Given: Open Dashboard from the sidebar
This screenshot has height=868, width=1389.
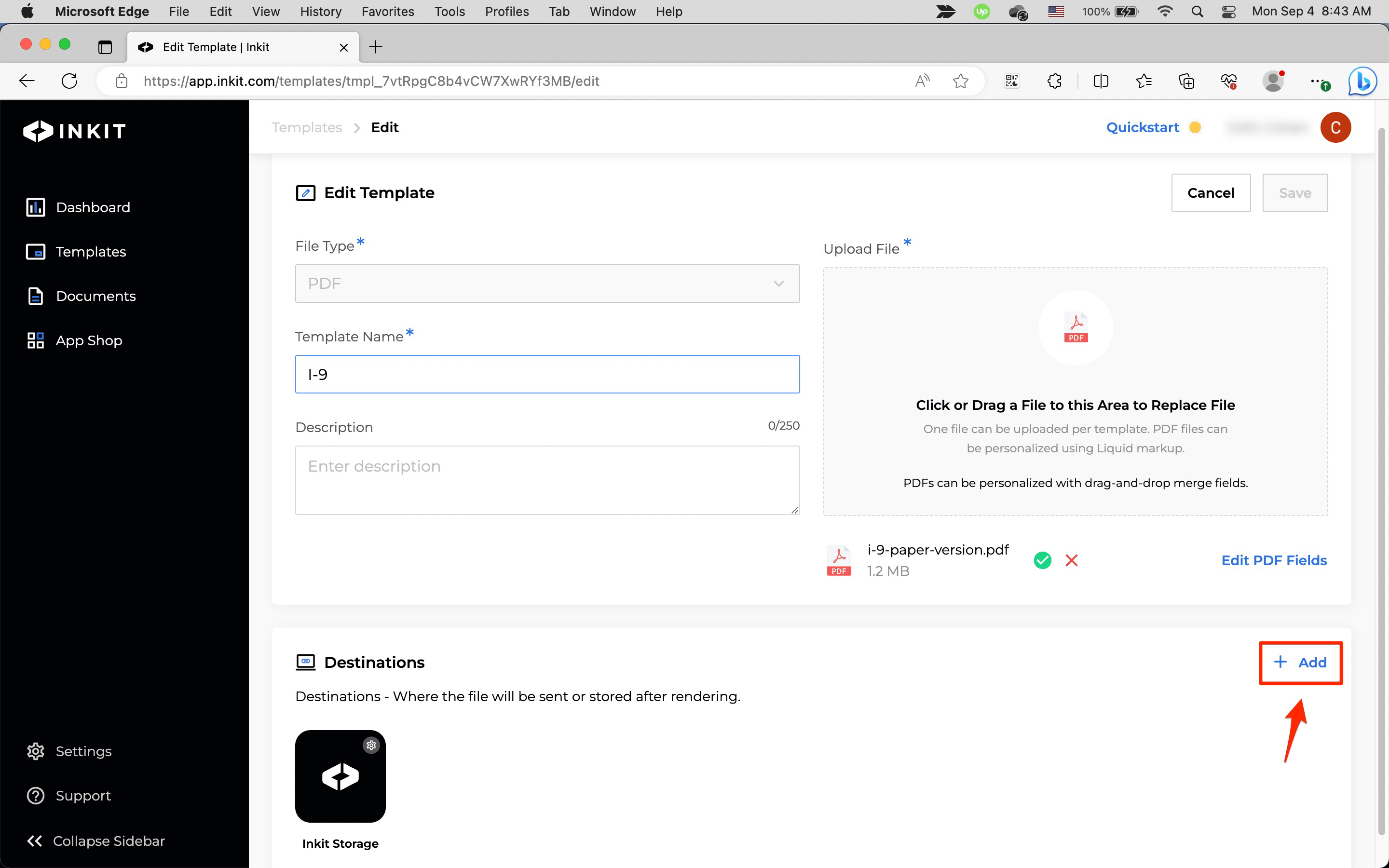Looking at the screenshot, I should coord(93,207).
